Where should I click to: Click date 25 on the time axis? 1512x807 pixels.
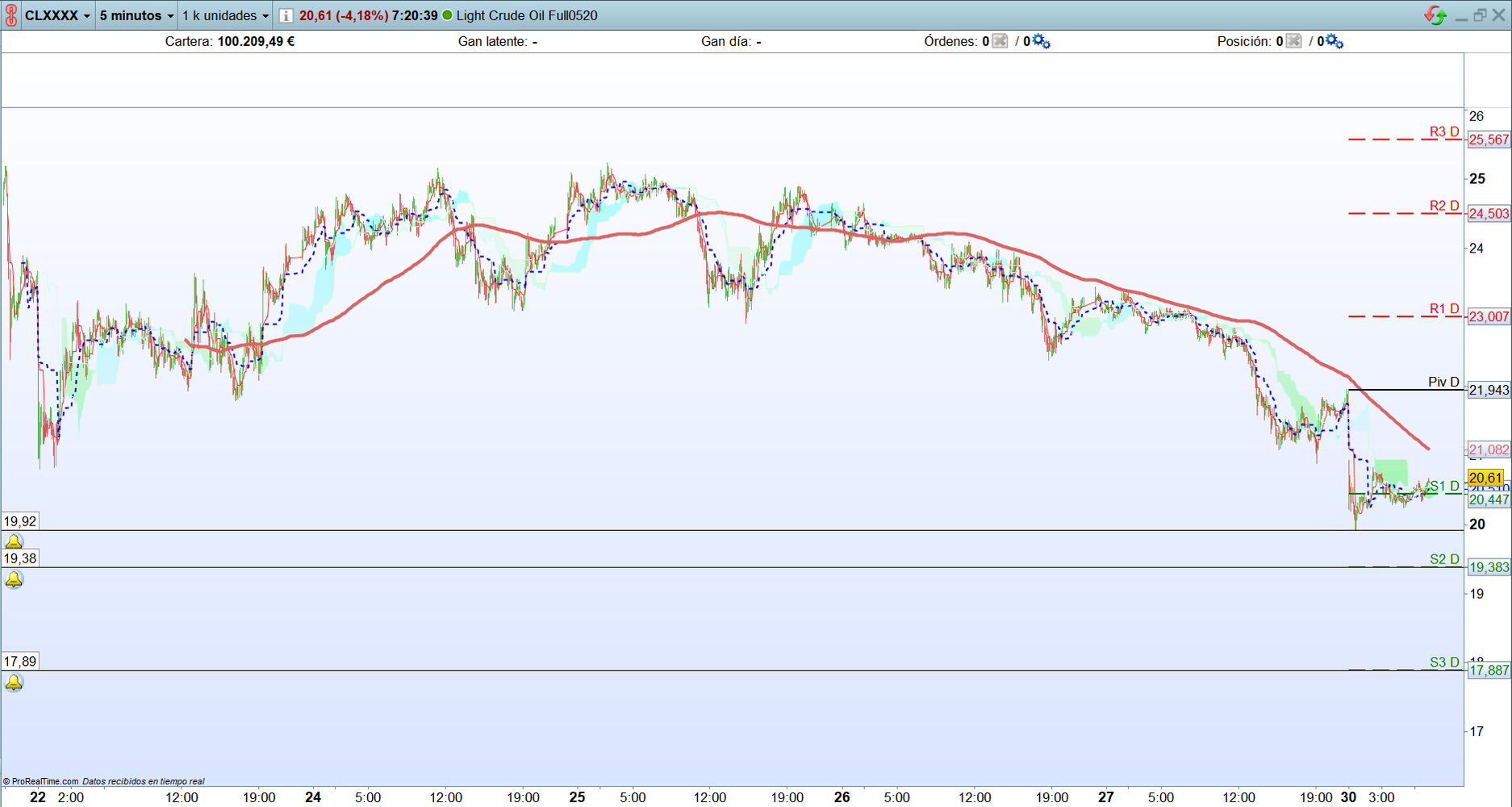point(577,797)
